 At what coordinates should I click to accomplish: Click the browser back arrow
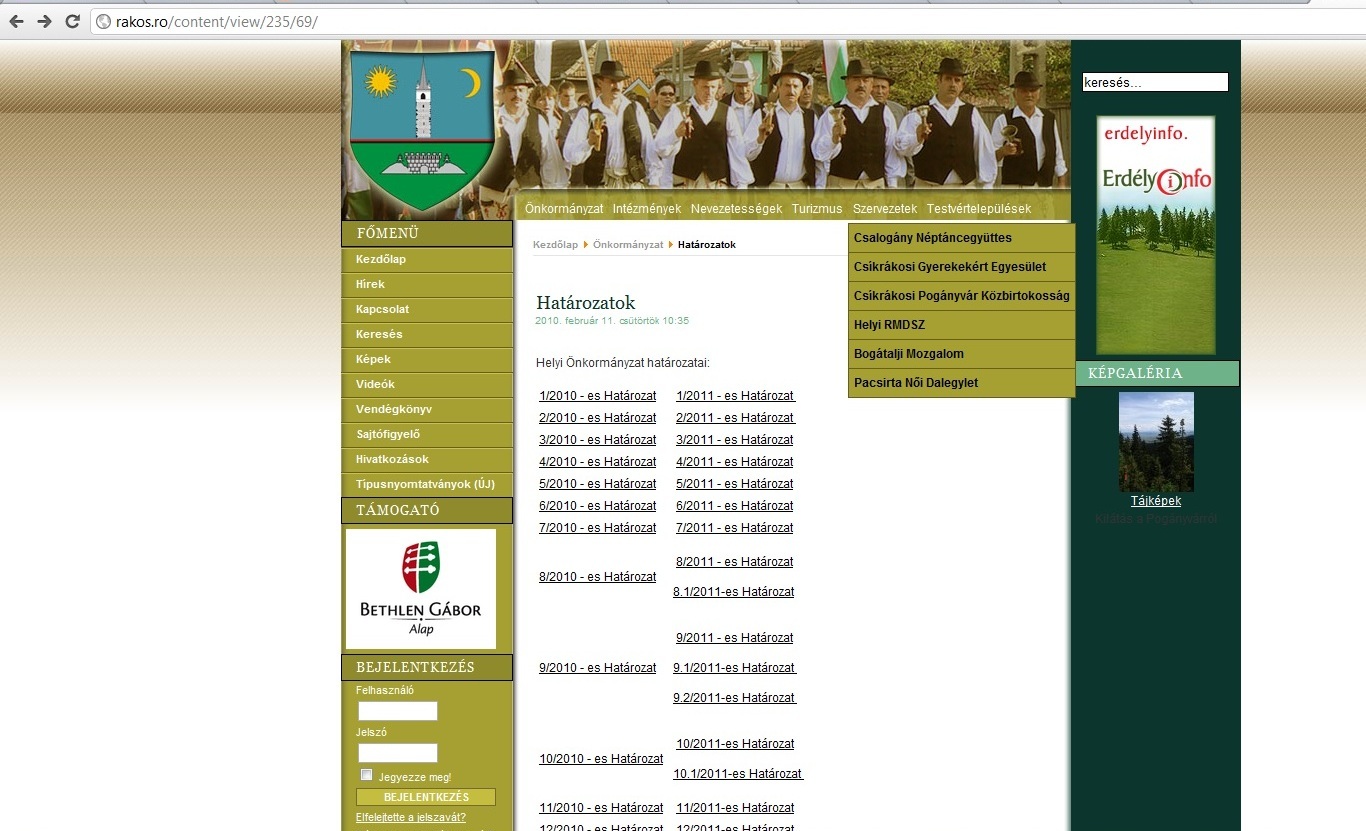16,21
